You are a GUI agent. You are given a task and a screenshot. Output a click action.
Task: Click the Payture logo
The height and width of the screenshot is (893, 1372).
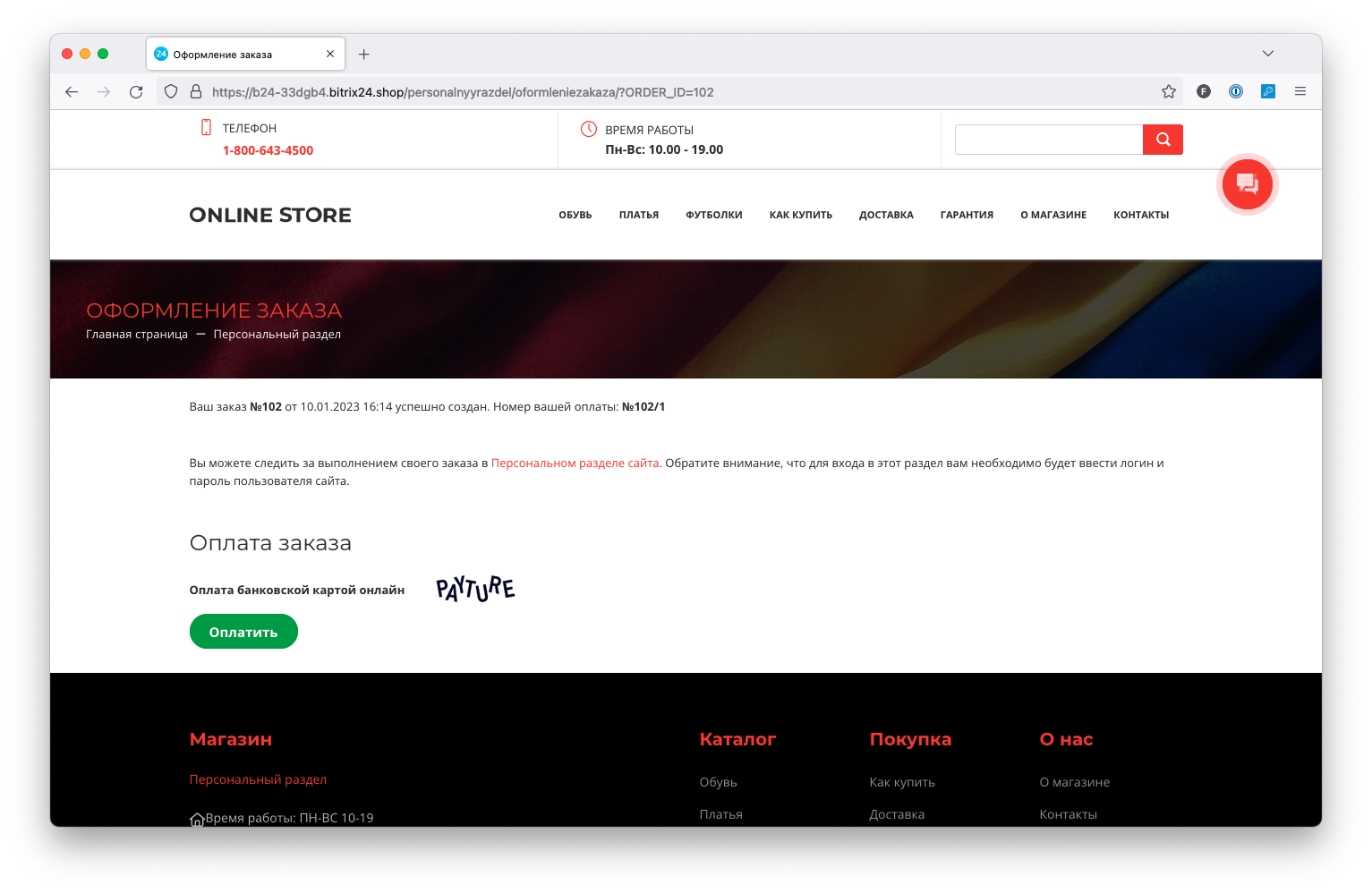click(475, 589)
